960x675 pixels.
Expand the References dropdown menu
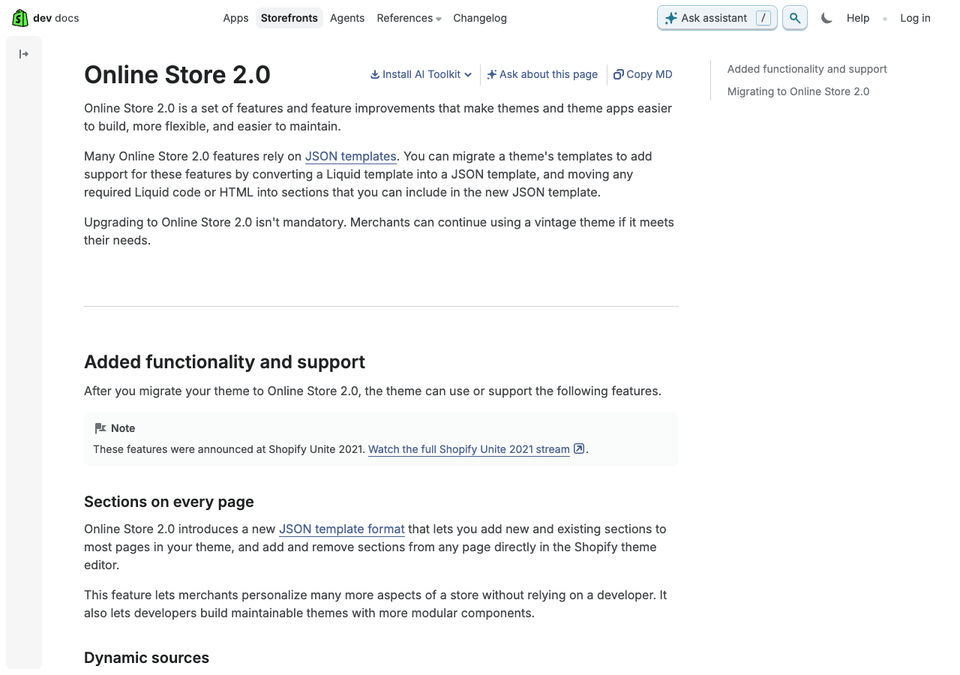tap(408, 18)
